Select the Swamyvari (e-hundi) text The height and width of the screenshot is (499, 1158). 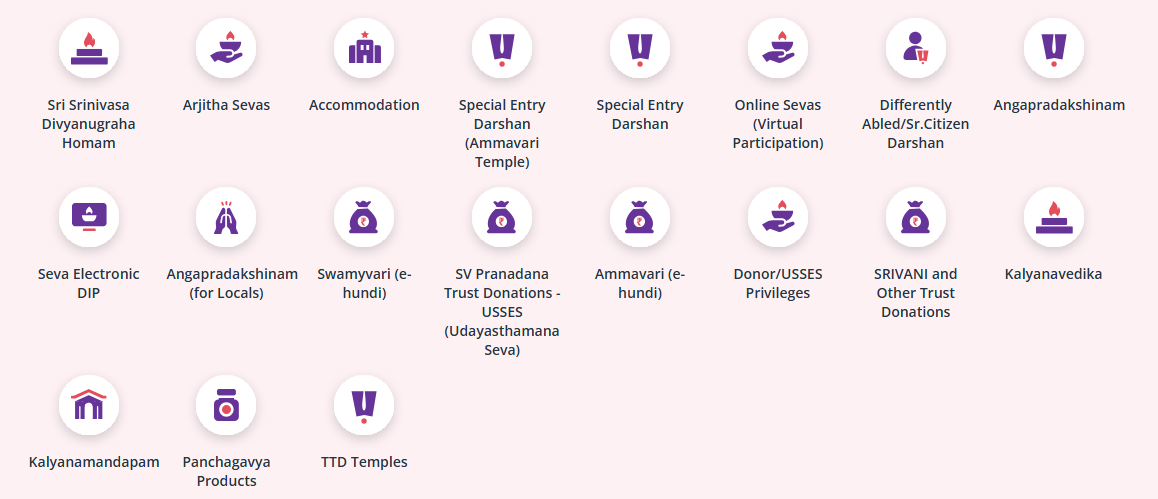point(364,283)
